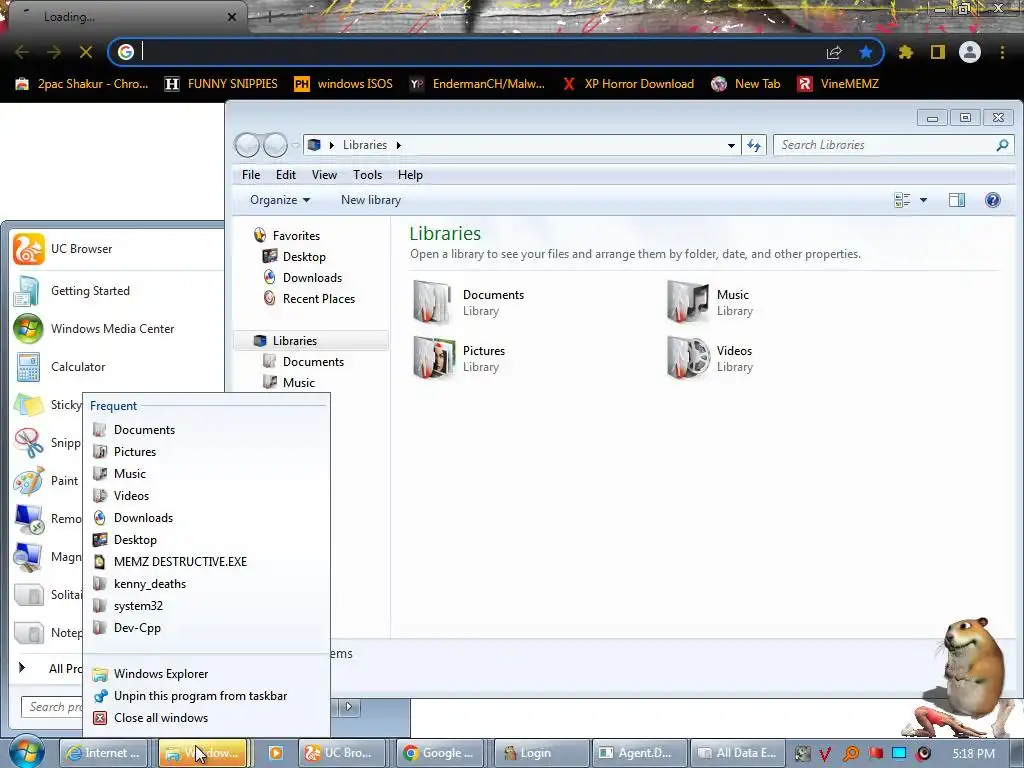Open the windows ISOS bookmark
This screenshot has width=1024, height=768.
click(x=344, y=84)
